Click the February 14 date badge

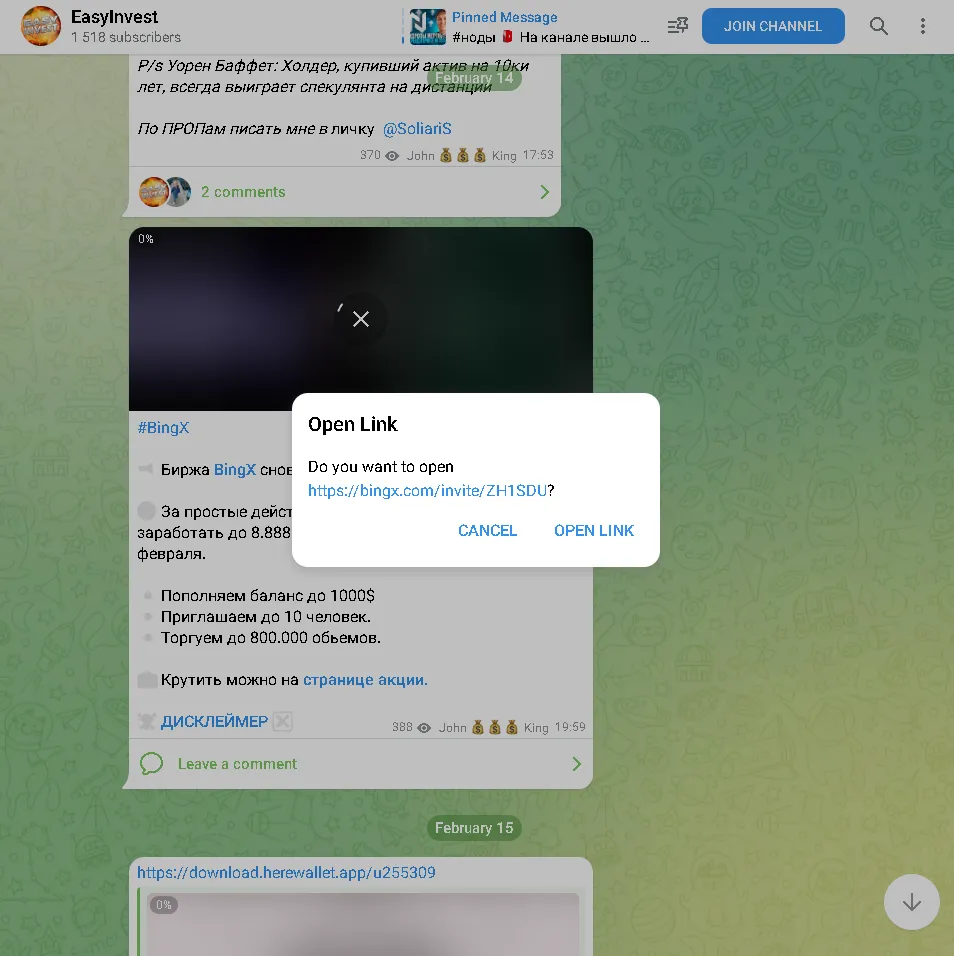tap(474, 78)
